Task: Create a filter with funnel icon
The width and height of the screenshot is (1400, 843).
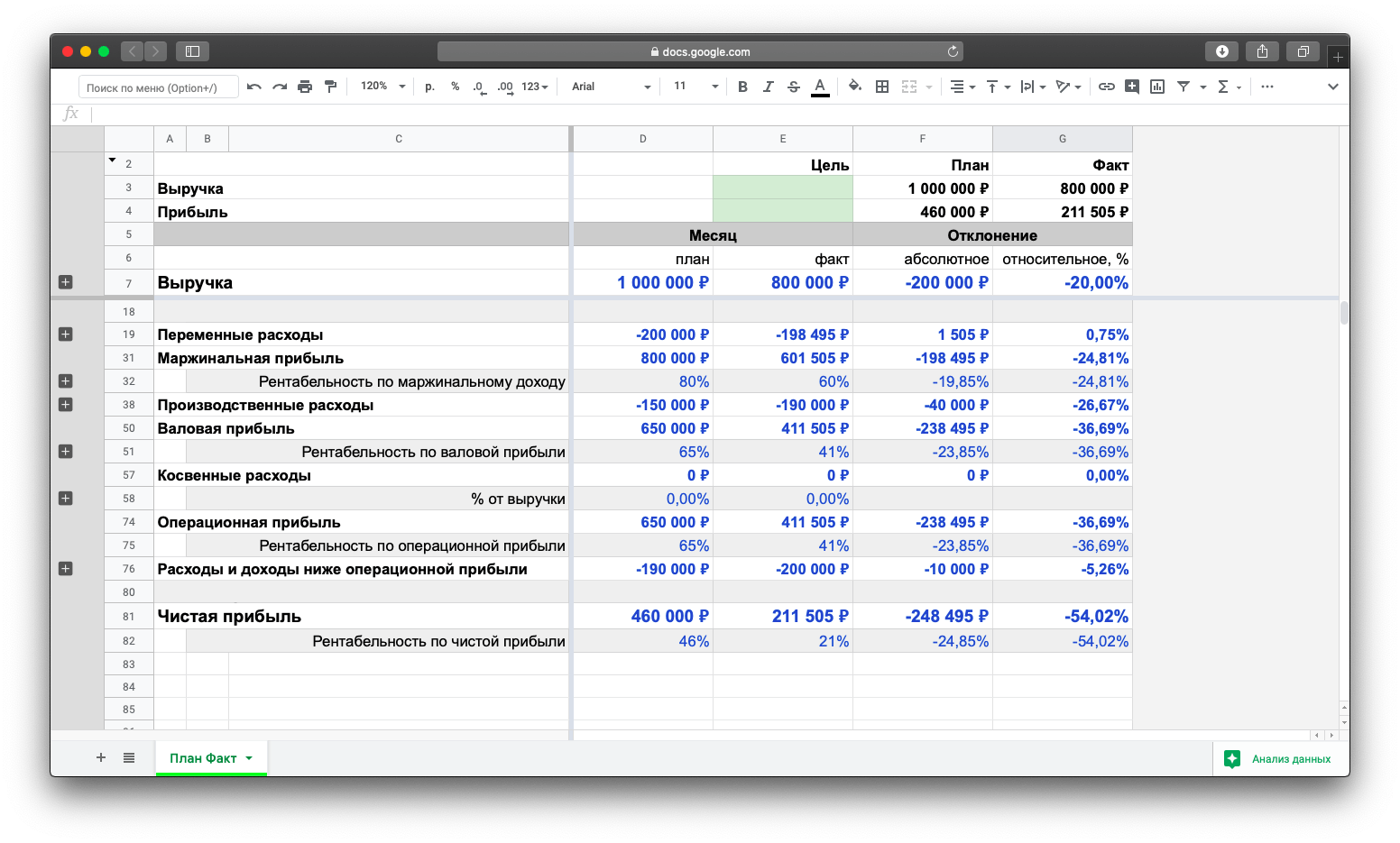Action: coord(1184,87)
